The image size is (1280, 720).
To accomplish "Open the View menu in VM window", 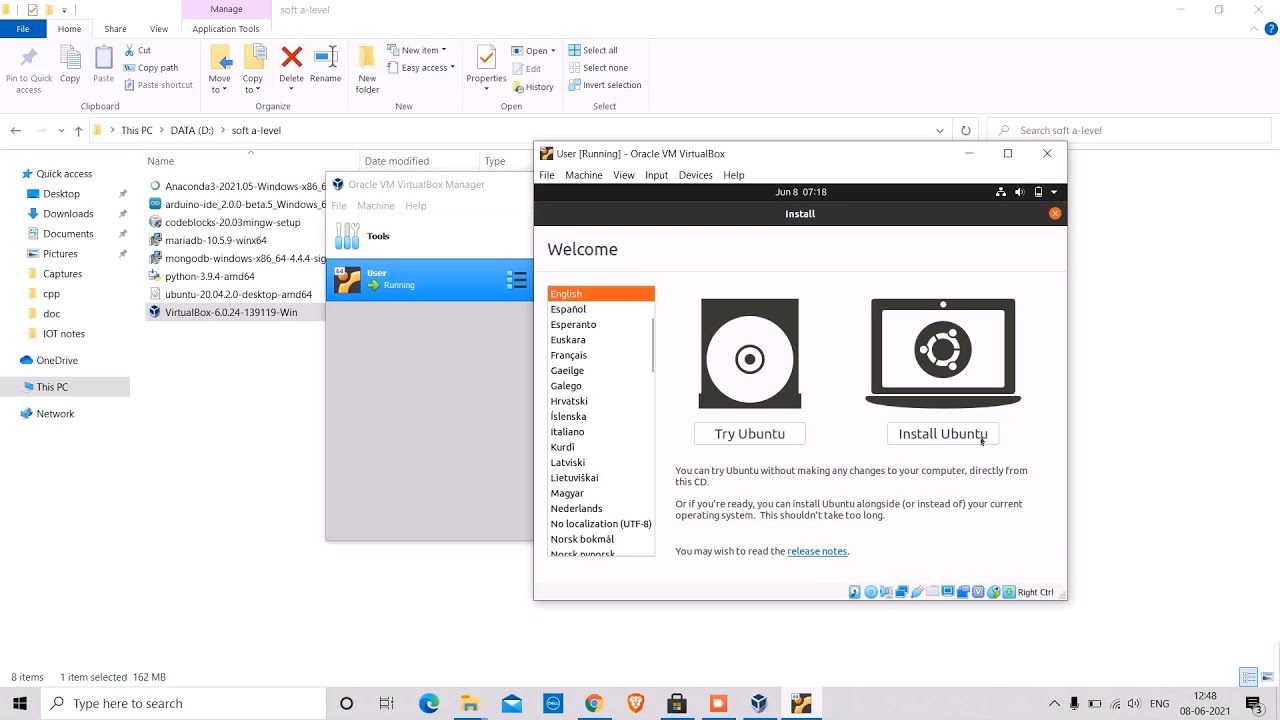I will click(624, 175).
